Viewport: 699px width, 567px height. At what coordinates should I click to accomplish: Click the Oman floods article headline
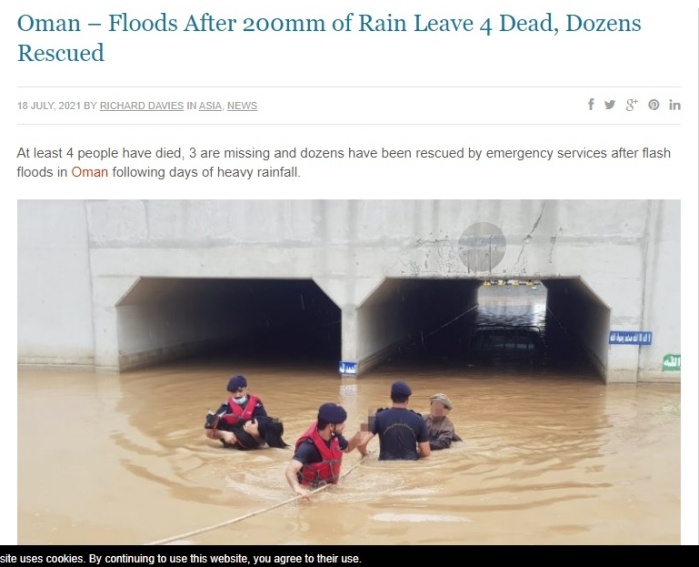[x=329, y=38]
